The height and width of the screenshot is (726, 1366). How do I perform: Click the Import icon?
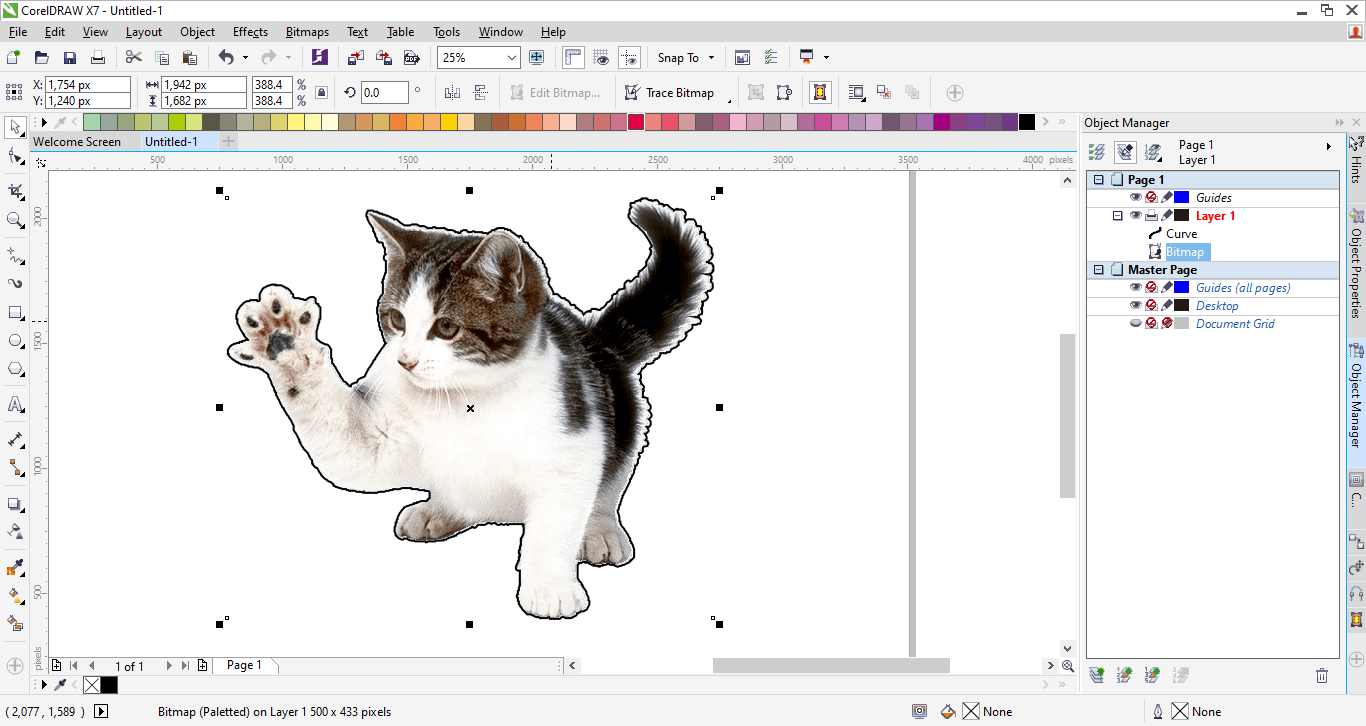coord(356,58)
